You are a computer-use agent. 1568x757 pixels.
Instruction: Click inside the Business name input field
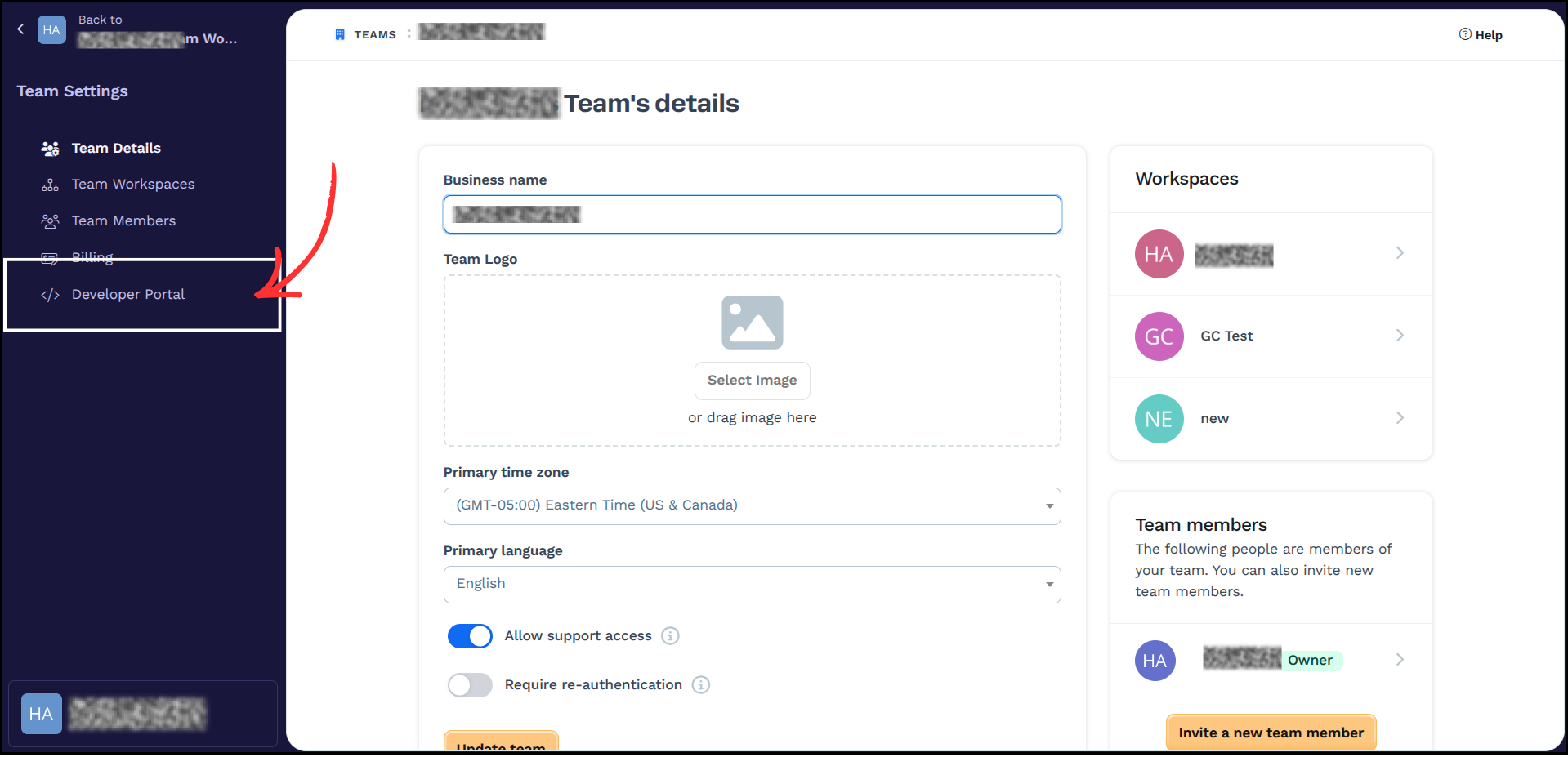[x=751, y=214]
